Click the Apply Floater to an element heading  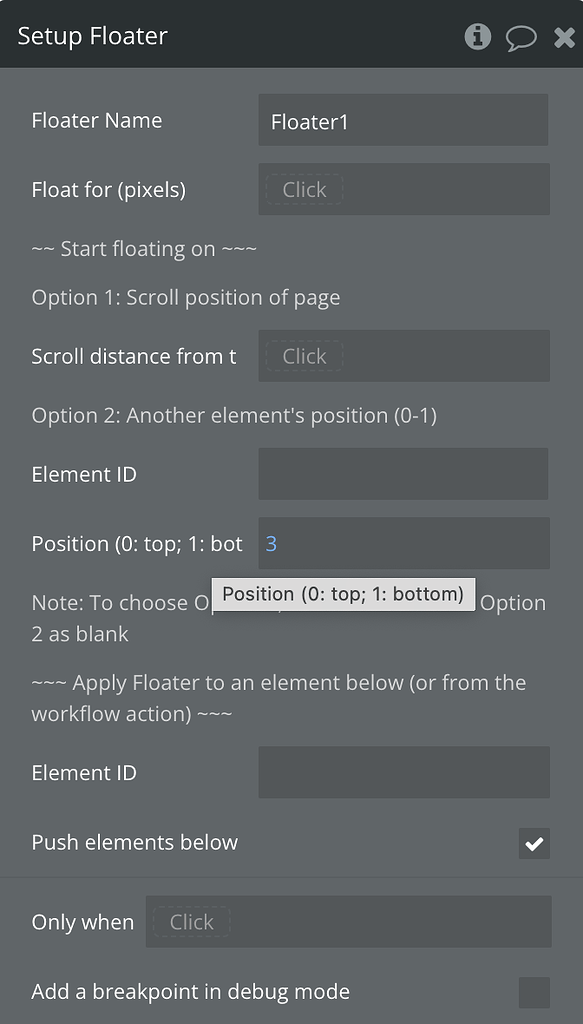tap(280, 683)
